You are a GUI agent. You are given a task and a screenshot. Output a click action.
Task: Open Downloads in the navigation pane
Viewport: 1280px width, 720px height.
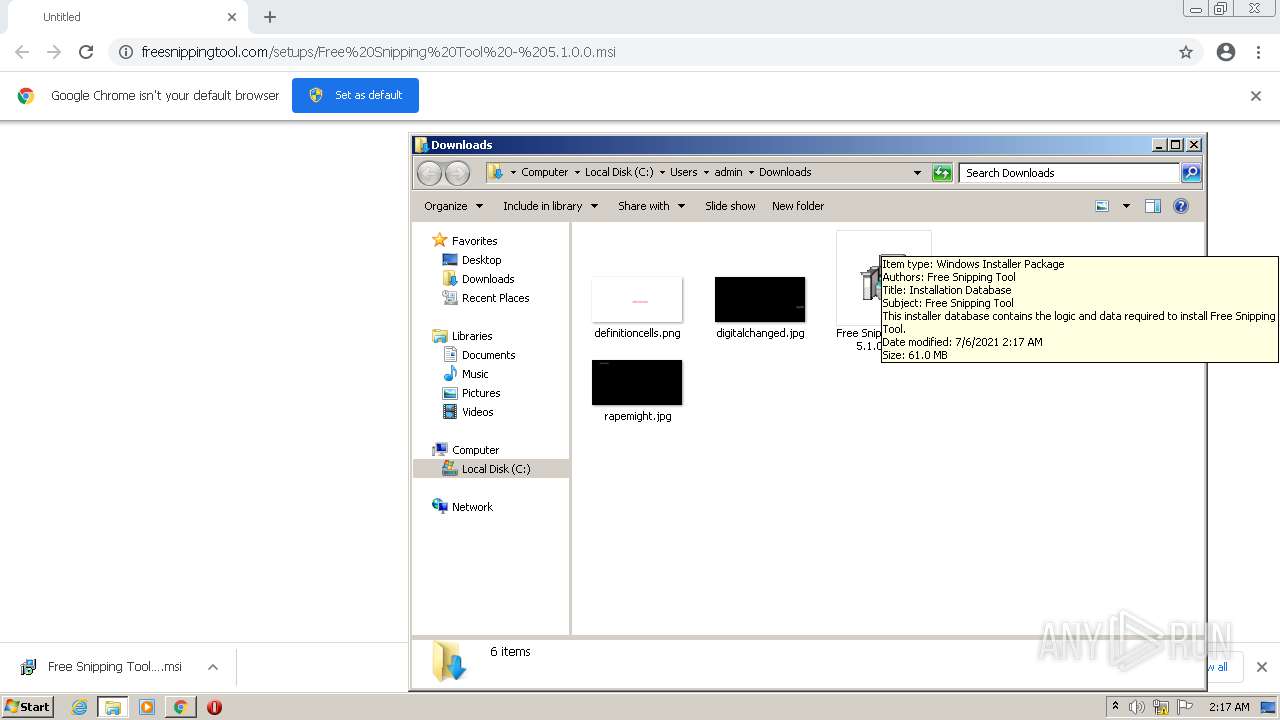[488, 279]
